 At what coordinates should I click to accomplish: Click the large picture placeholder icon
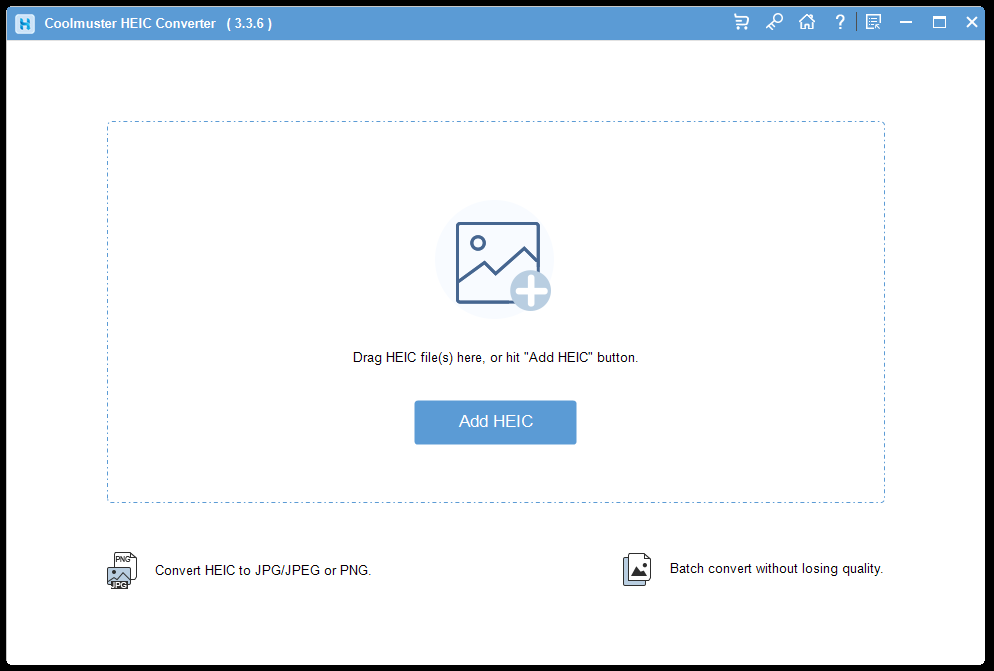[494, 260]
